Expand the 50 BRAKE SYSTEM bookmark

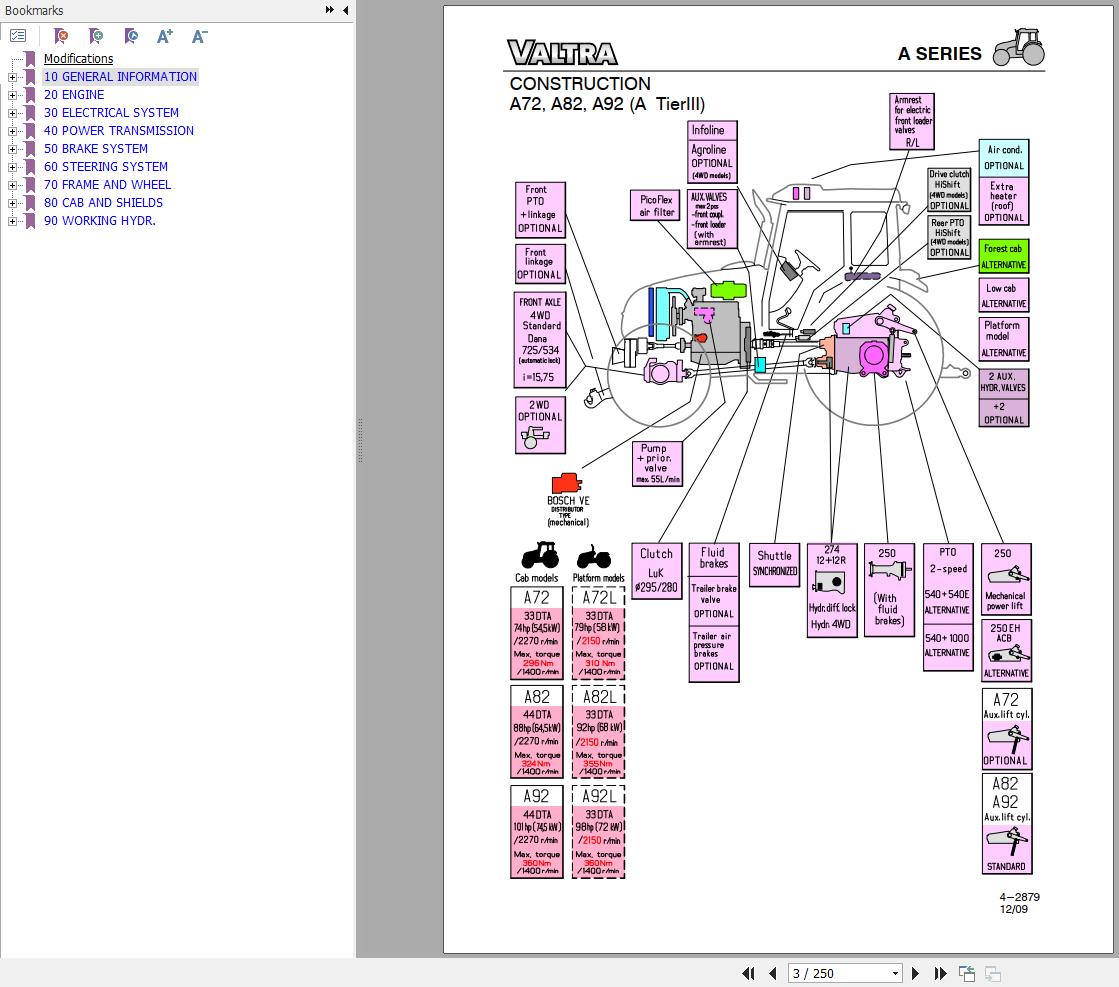click(12, 149)
